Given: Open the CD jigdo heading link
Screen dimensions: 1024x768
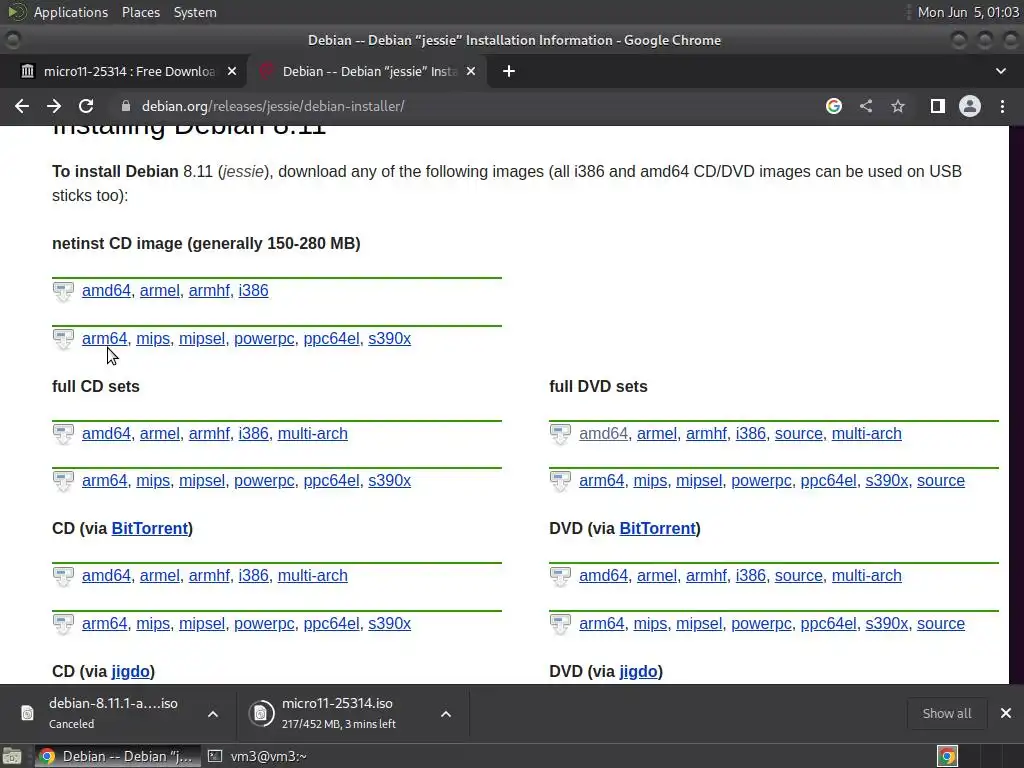Looking at the screenshot, I should (131, 671).
